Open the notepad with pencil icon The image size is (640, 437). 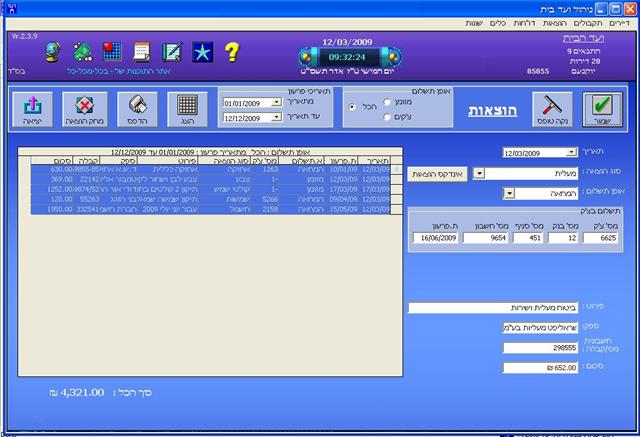[172, 52]
